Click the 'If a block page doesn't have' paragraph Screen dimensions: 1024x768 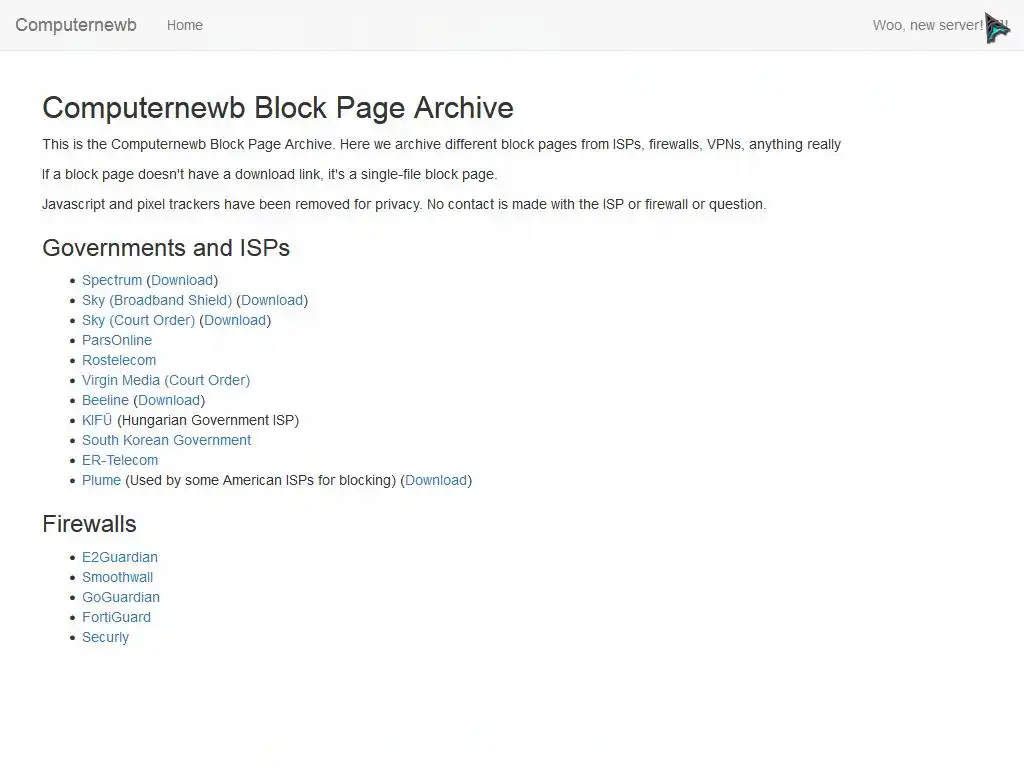(x=270, y=174)
